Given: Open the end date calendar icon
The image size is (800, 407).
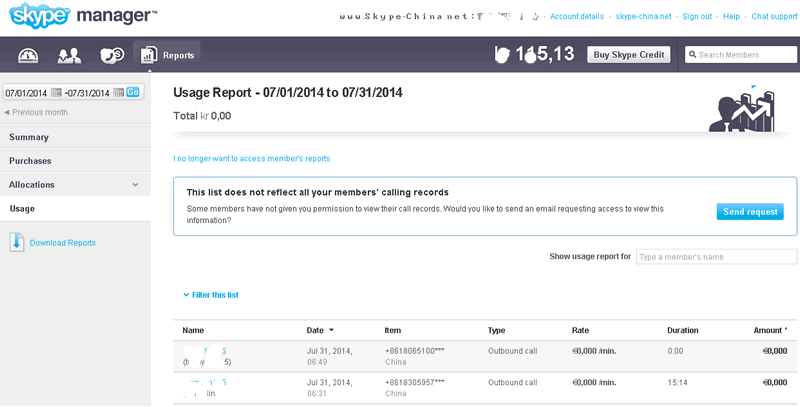Looking at the screenshot, I should tap(118, 92).
